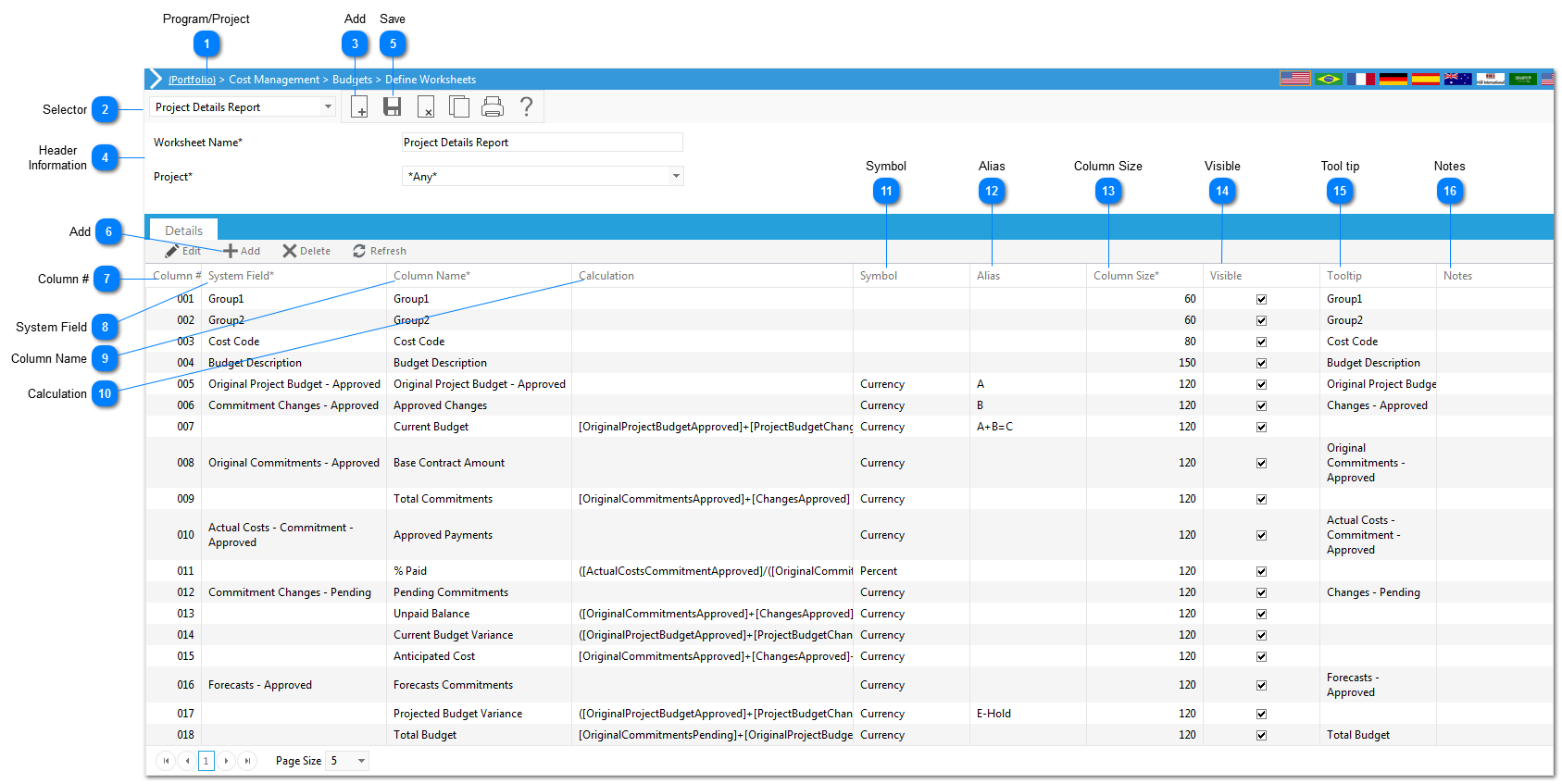Toggle Visible checkbox for row 003 Cost Code
This screenshot has width=1562, height=784.
[x=1261, y=342]
